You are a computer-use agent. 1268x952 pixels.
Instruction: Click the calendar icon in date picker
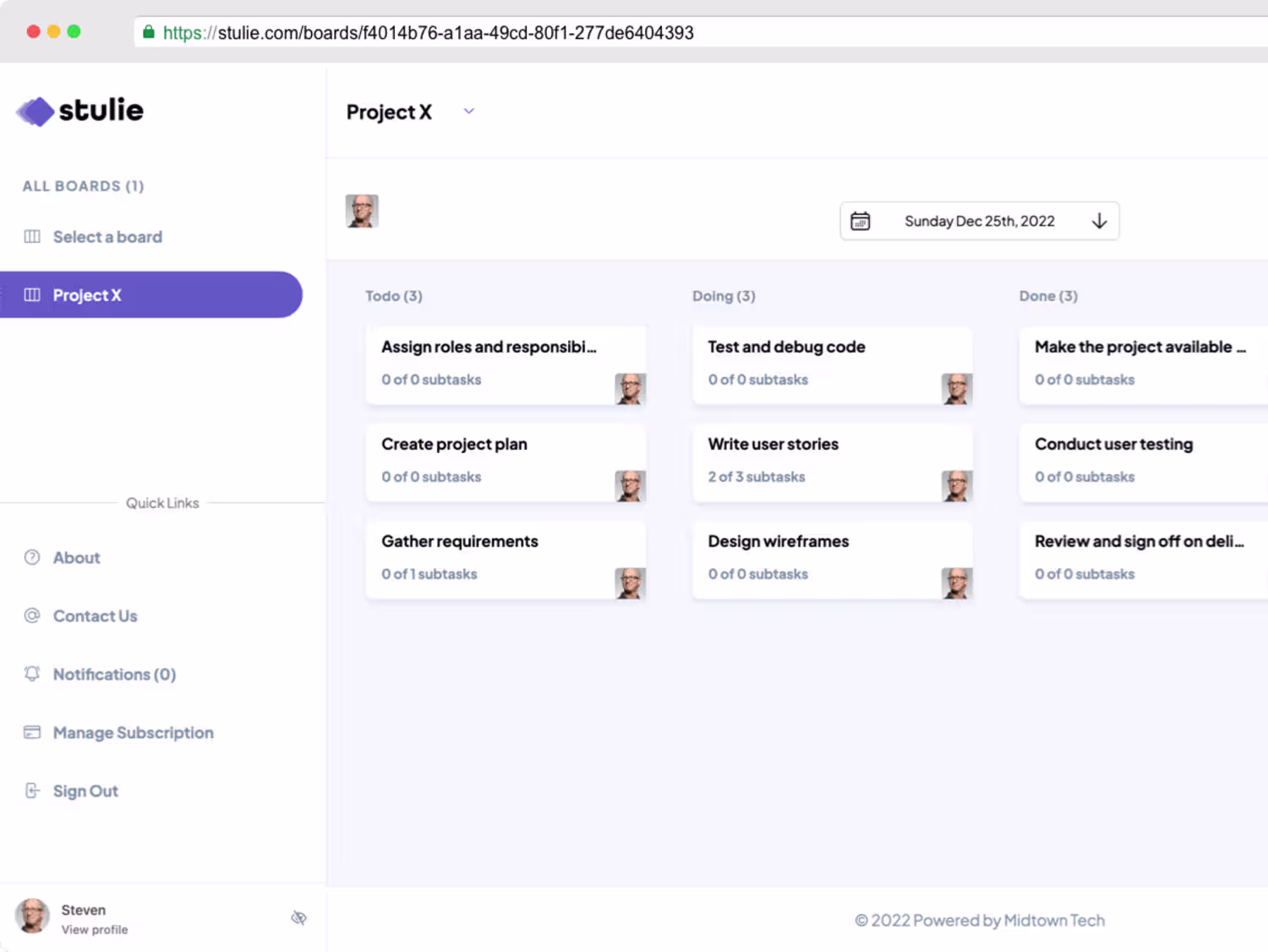click(x=860, y=221)
